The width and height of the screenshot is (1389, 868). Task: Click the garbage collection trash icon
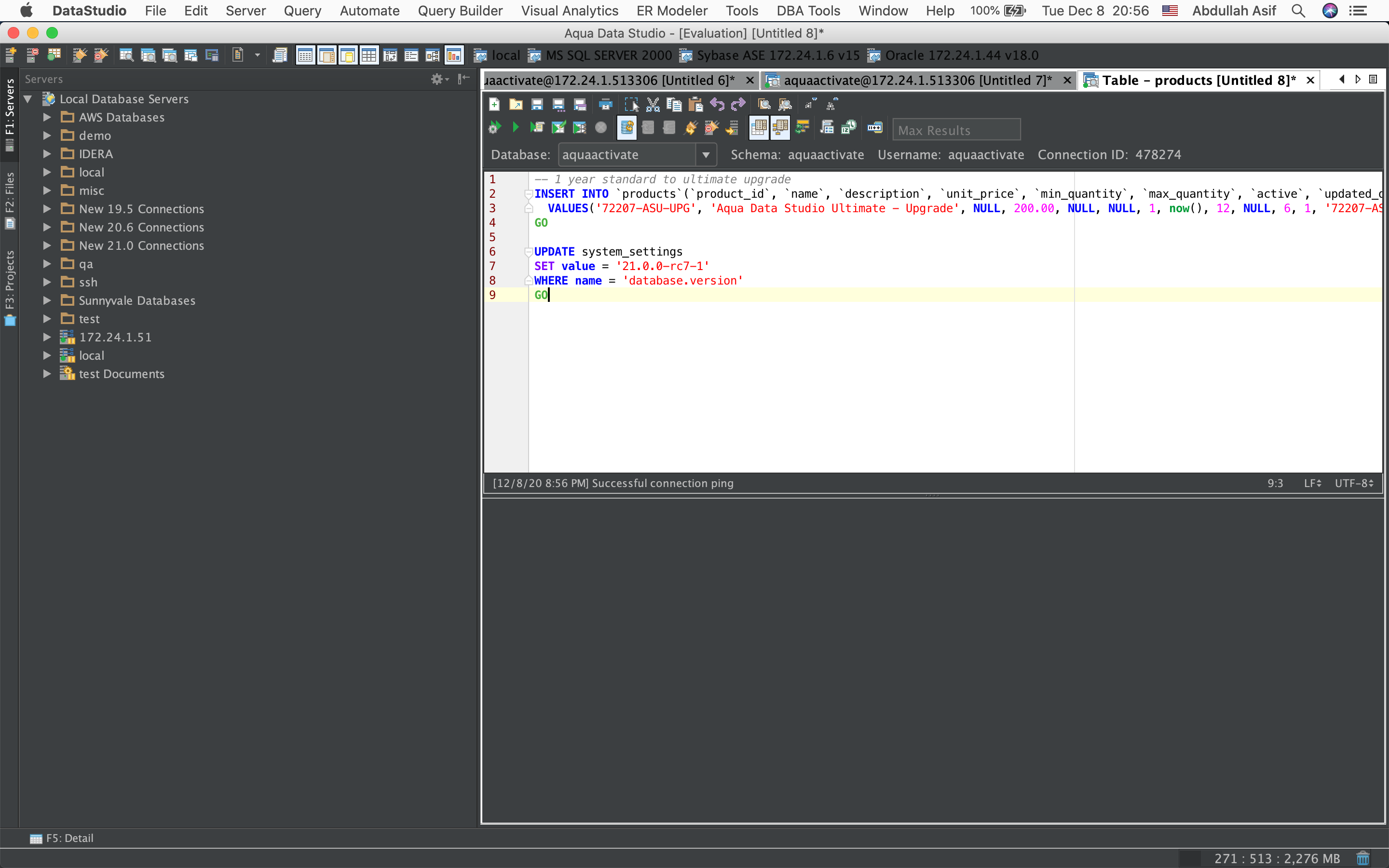(x=1362, y=858)
